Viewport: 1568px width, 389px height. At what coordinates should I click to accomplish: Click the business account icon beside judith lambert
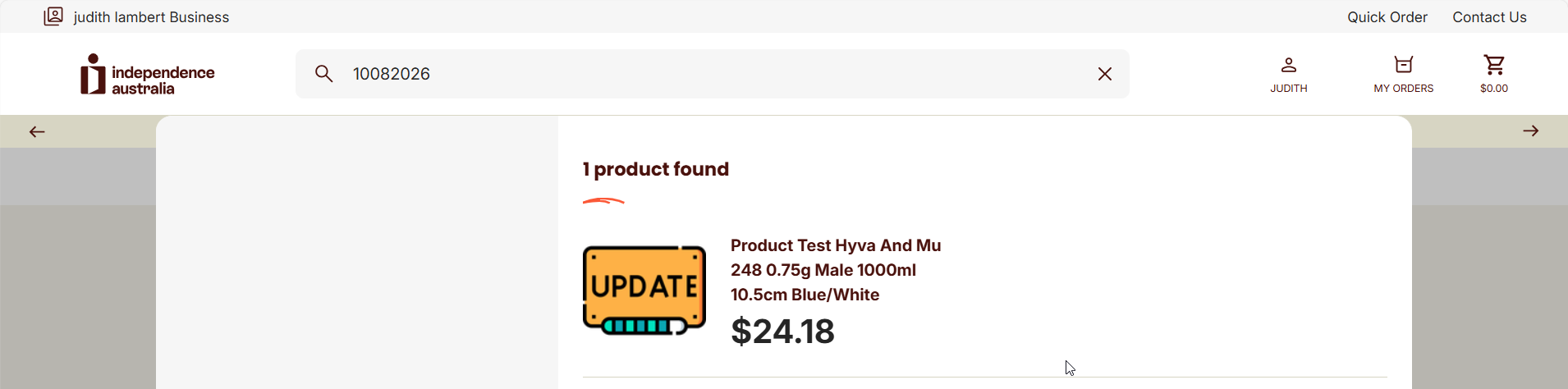[x=53, y=16]
